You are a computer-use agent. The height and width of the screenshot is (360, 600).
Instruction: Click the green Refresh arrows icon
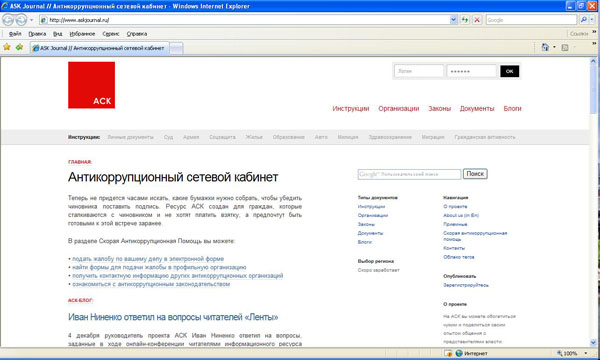point(465,20)
